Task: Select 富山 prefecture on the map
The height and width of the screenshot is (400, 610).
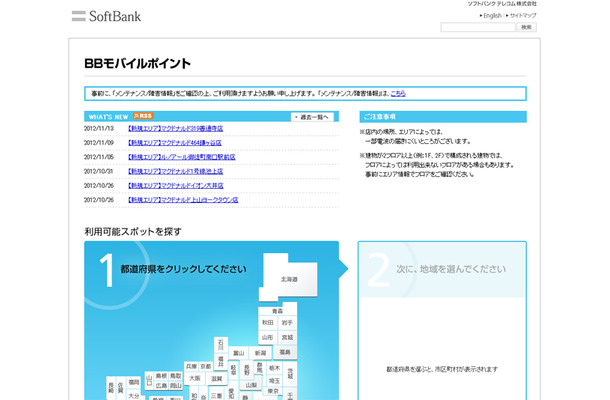Action: [x=238, y=353]
